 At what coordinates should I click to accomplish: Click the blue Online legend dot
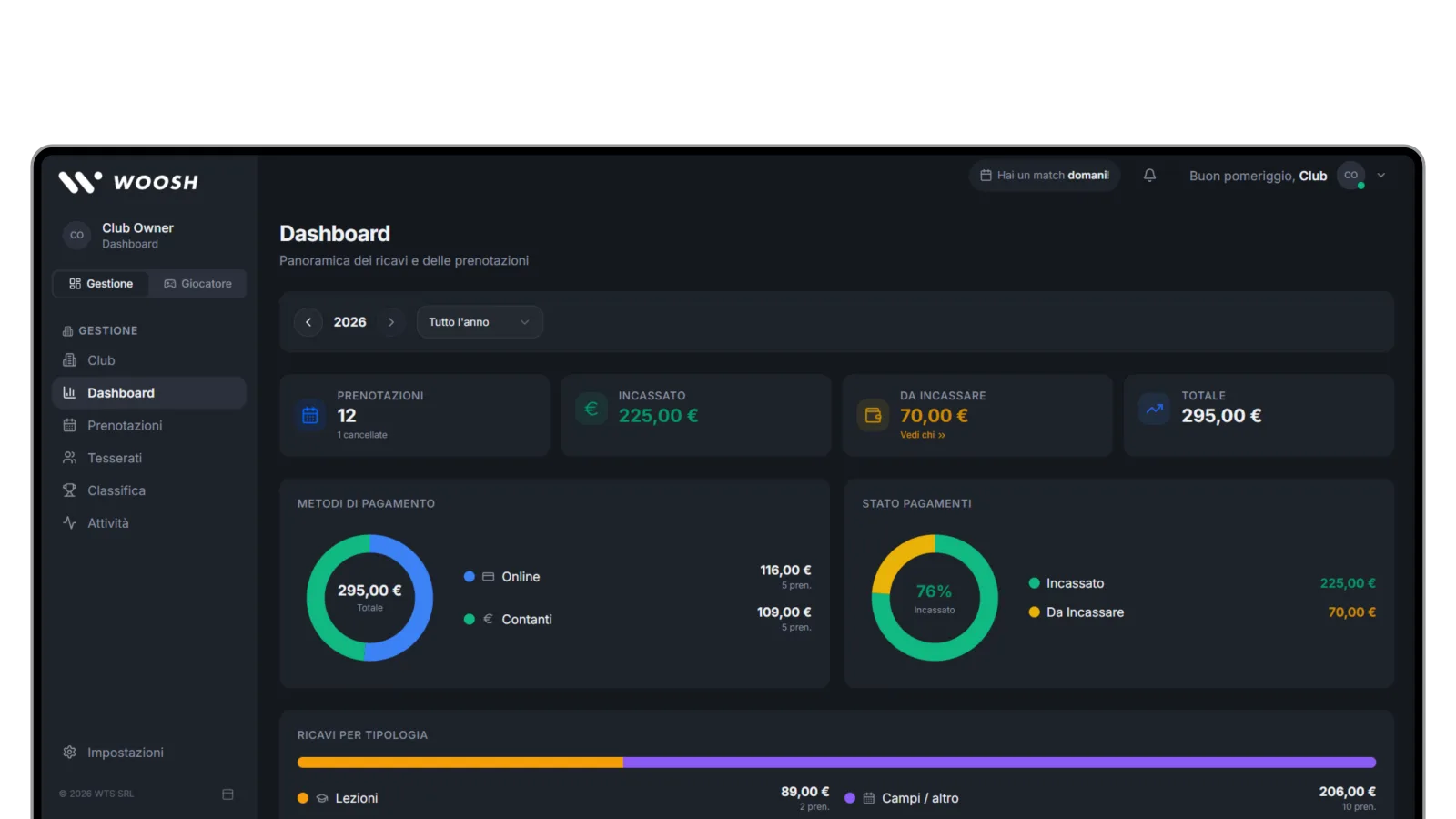pos(470,577)
